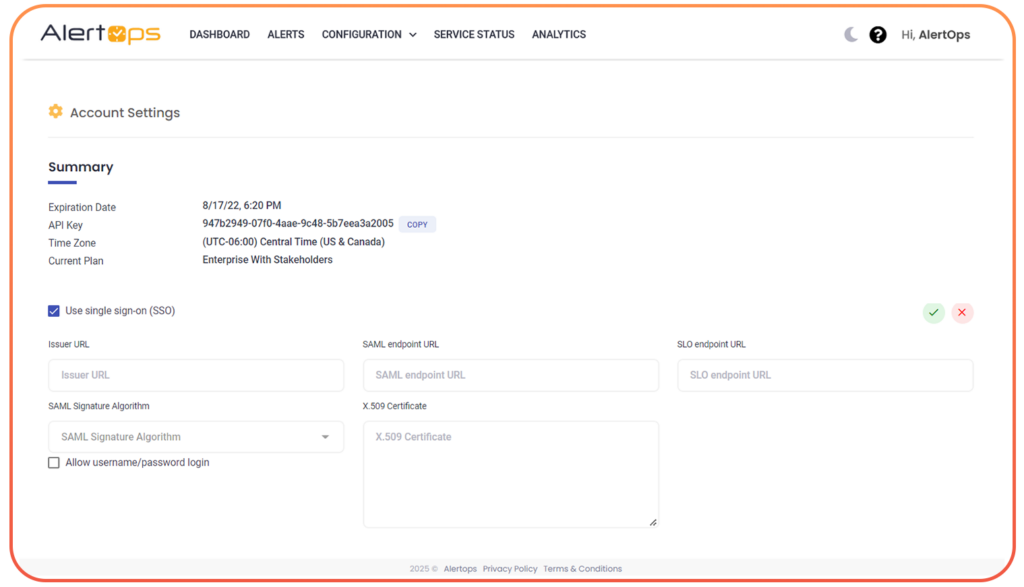Disable Use single sign-on (SSO)
This screenshot has height=587, width=1024.
click(53, 310)
